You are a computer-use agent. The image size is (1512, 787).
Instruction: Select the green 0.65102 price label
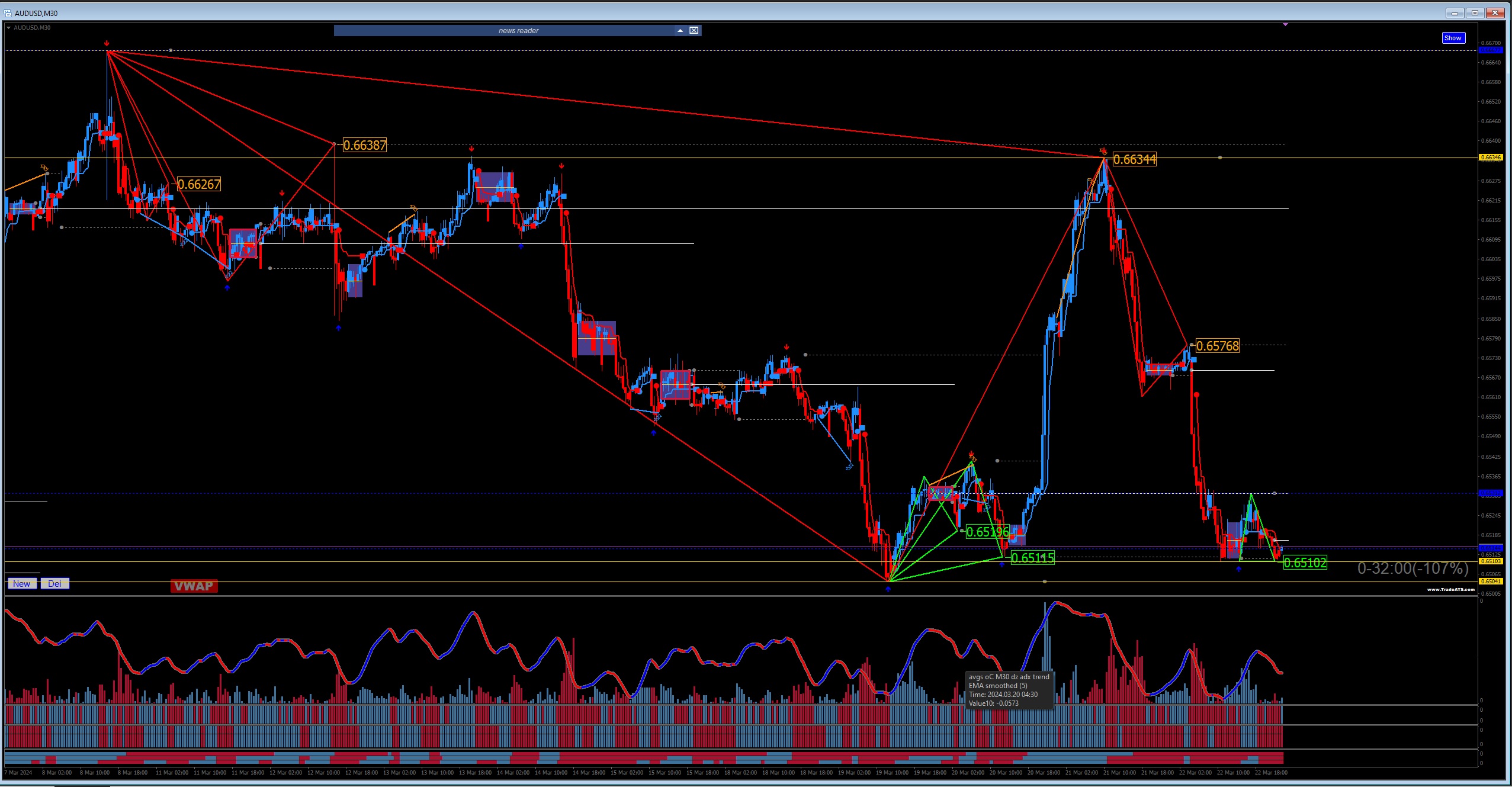(x=1305, y=563)
